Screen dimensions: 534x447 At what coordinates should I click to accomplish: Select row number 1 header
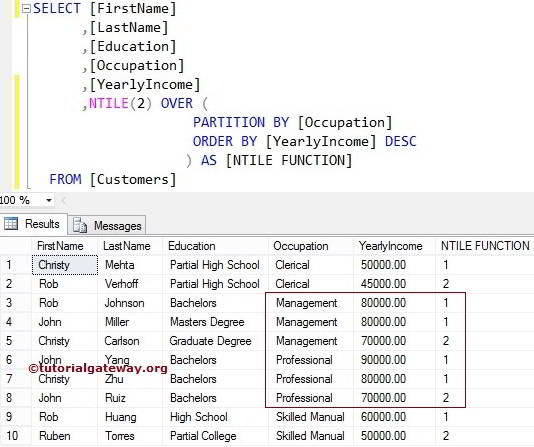16,265
